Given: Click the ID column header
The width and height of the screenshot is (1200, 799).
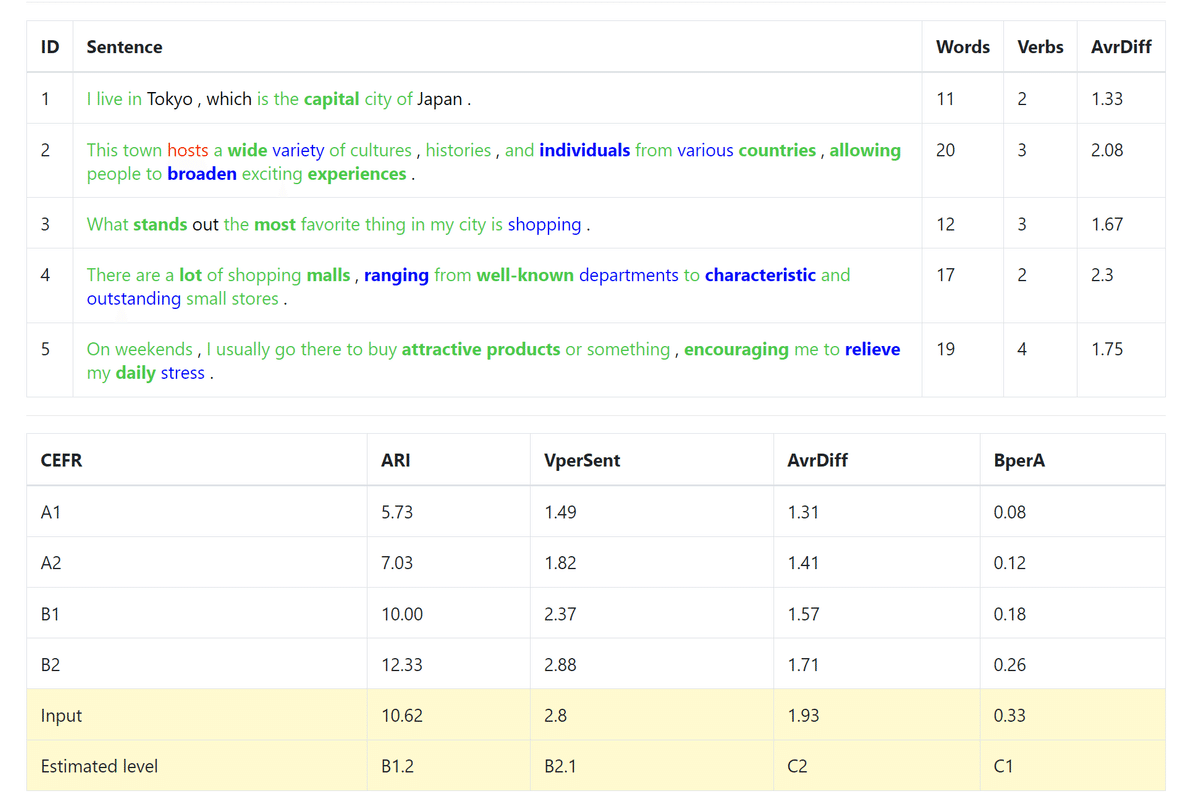Looking at the screenshot, I should pyautogui.click(x=49, y=47).
